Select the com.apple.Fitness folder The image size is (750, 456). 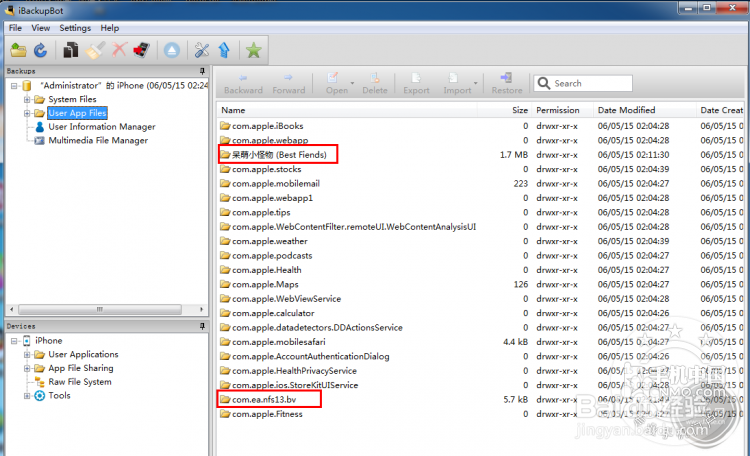267,414
